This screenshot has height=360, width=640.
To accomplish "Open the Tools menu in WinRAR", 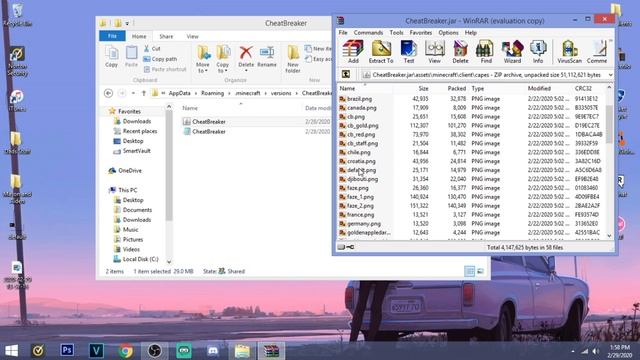I will 396,32.
